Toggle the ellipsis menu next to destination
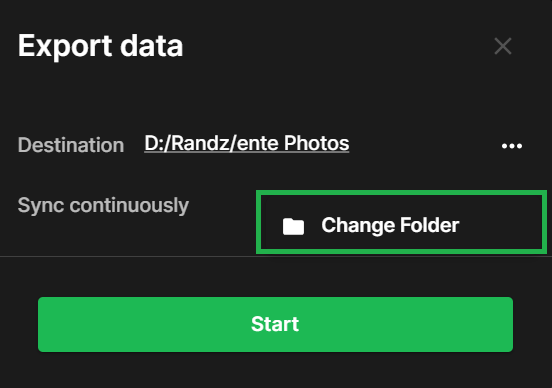 tap(512, 146)
